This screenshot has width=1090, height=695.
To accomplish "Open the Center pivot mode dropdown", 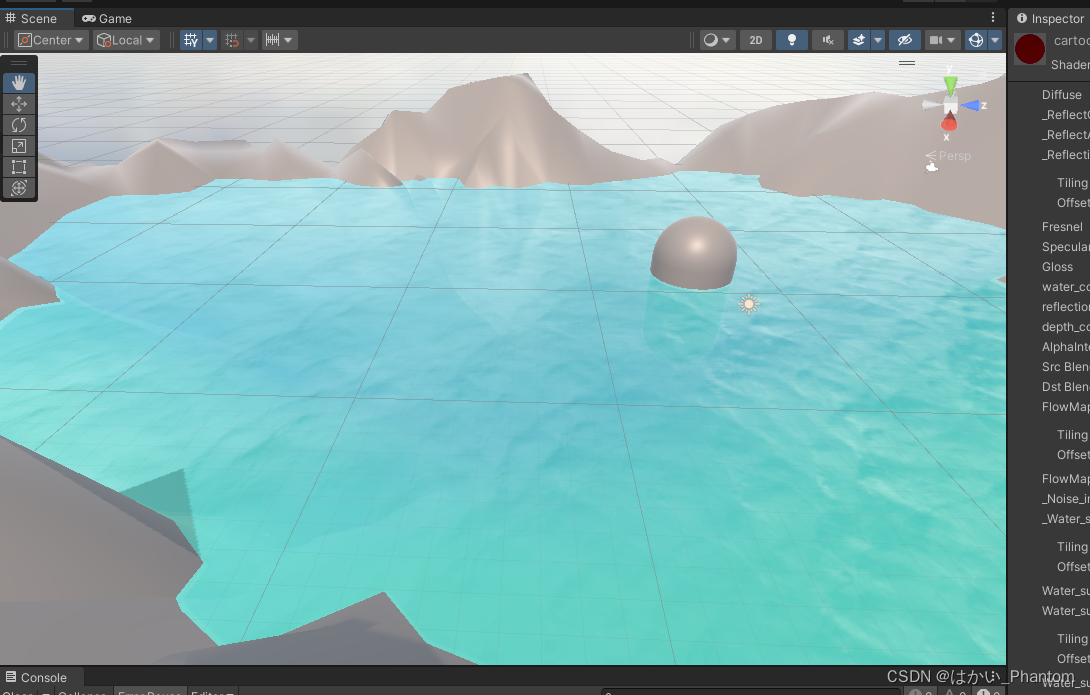I will [x=51, y=40].
